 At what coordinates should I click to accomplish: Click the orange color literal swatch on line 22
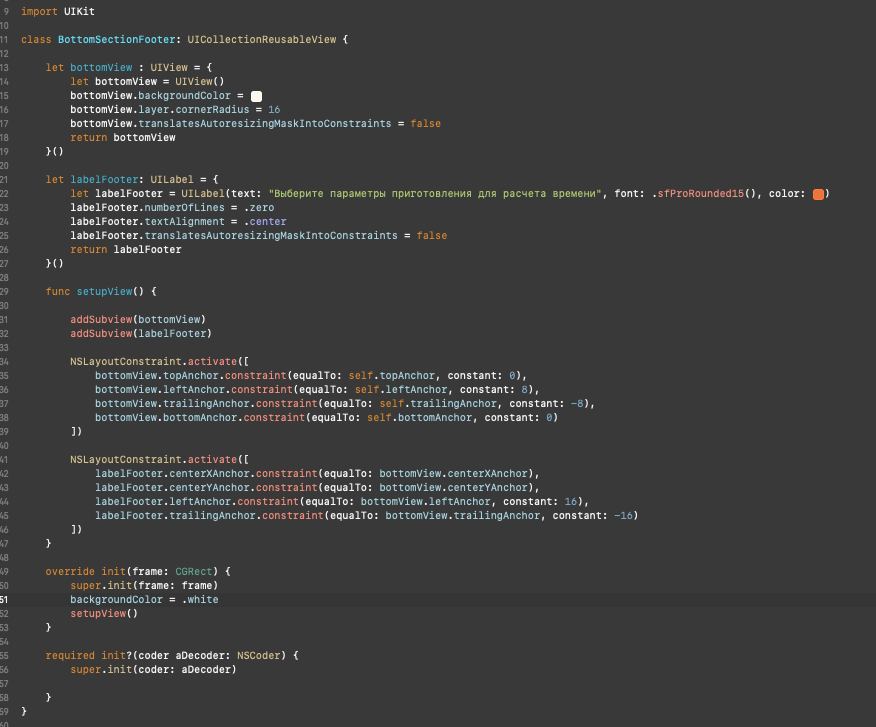coord(818,194)
